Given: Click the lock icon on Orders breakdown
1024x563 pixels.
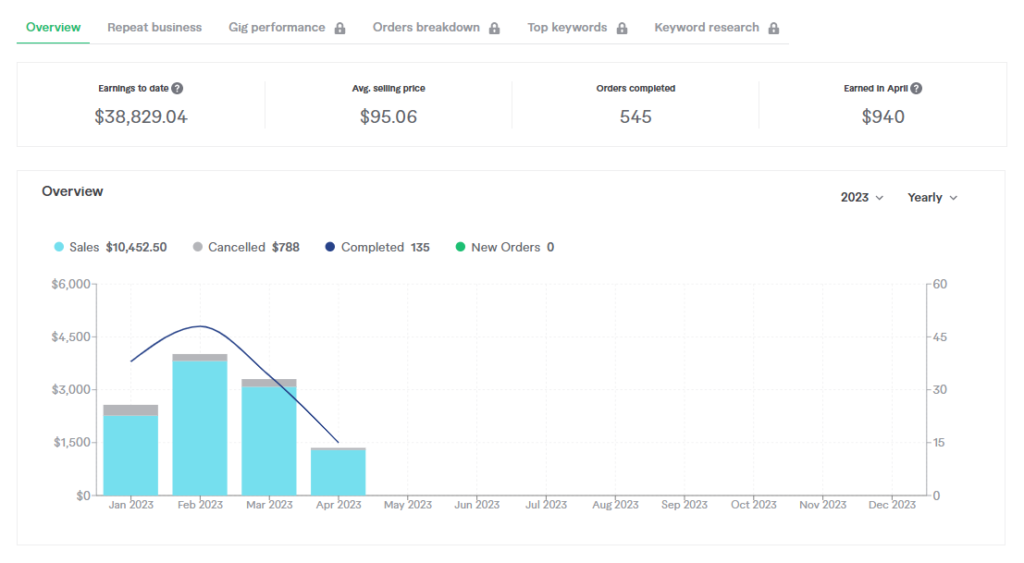Looking at the screenshot, I should [494, 28].
